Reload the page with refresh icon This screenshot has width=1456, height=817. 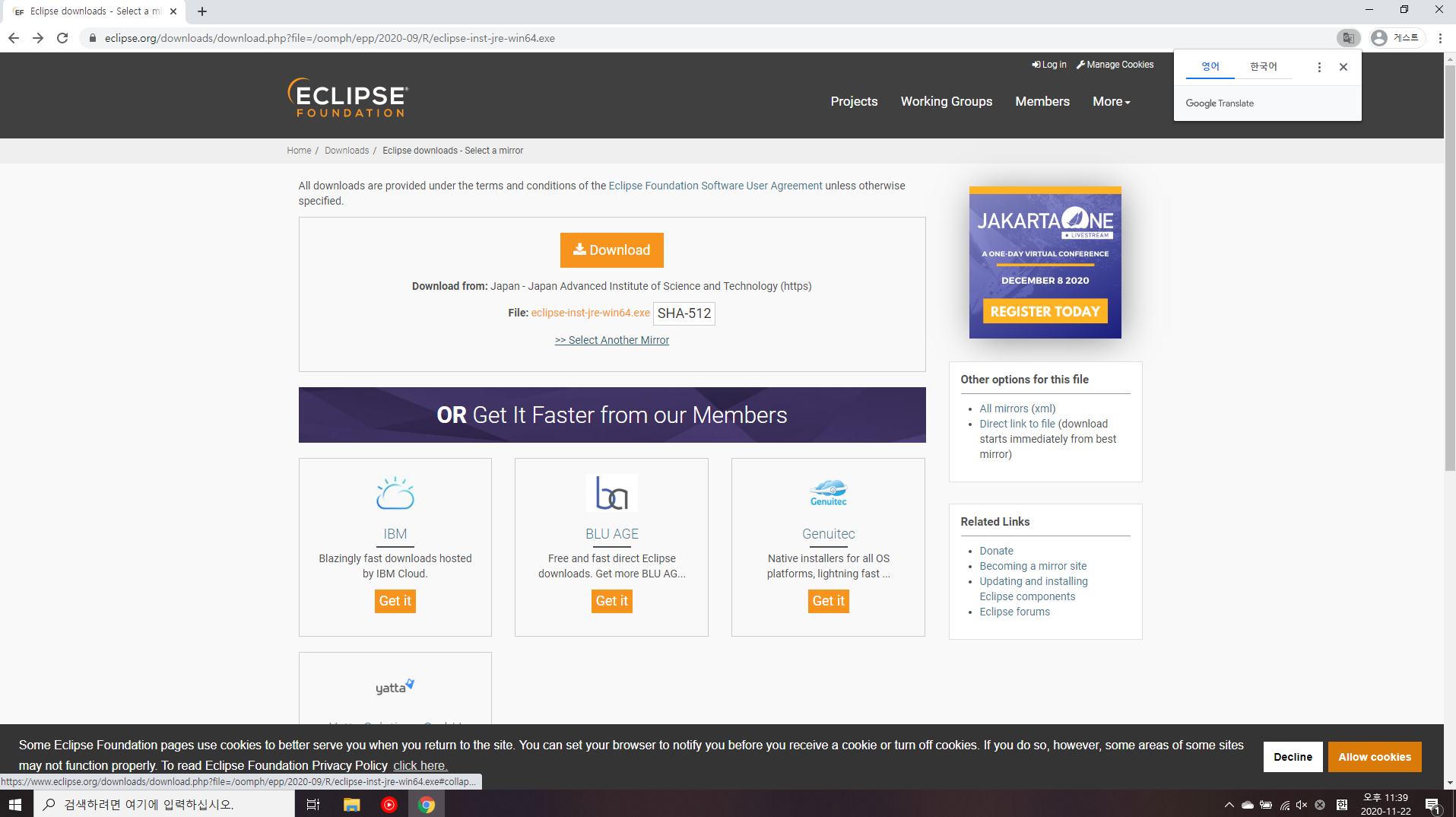click(x=62, y=38)
